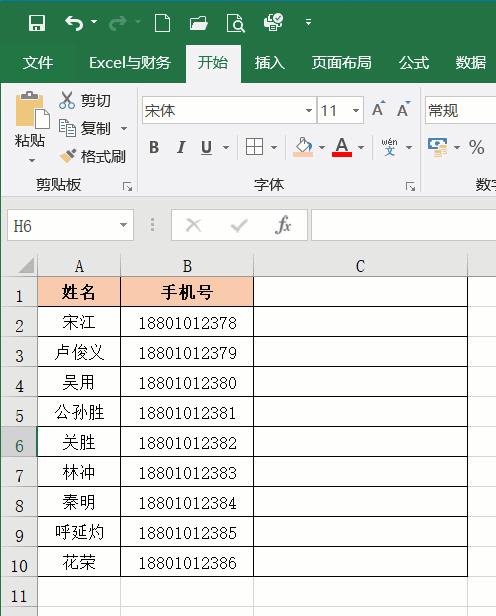496x616 pixels.
Task: Click the Save icon in quick access toolbar
Action: click(x=37, y=23)
